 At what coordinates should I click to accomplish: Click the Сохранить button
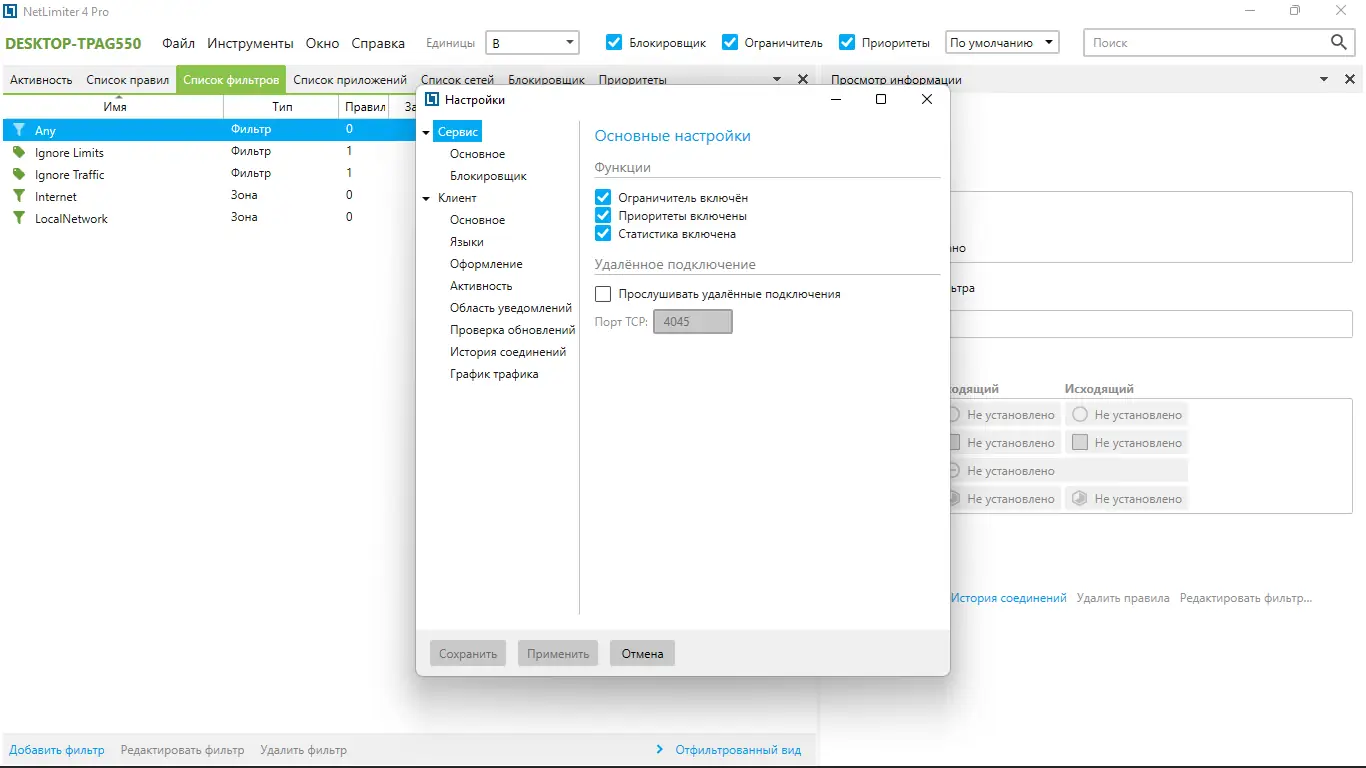tap(468, 654)
